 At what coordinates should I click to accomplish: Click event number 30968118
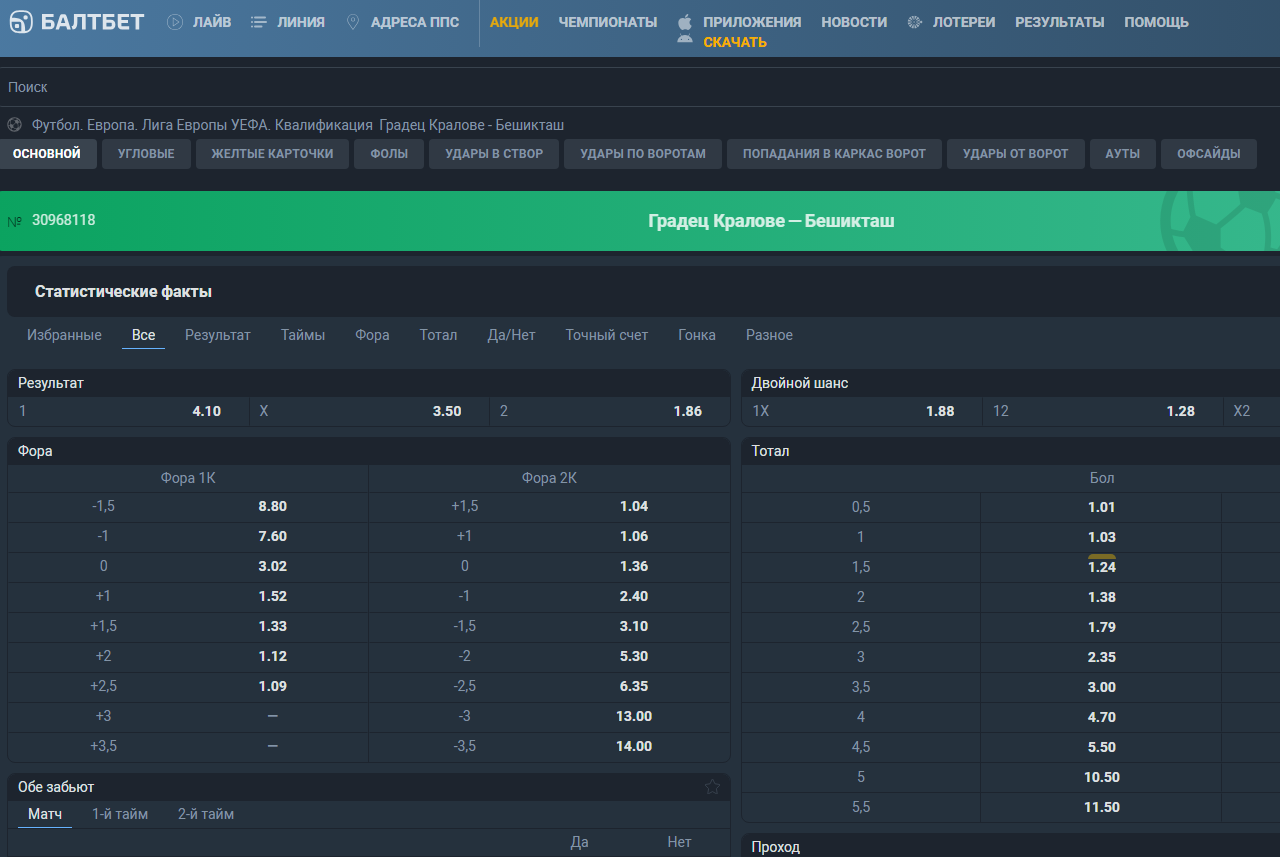tap(64, 220)
